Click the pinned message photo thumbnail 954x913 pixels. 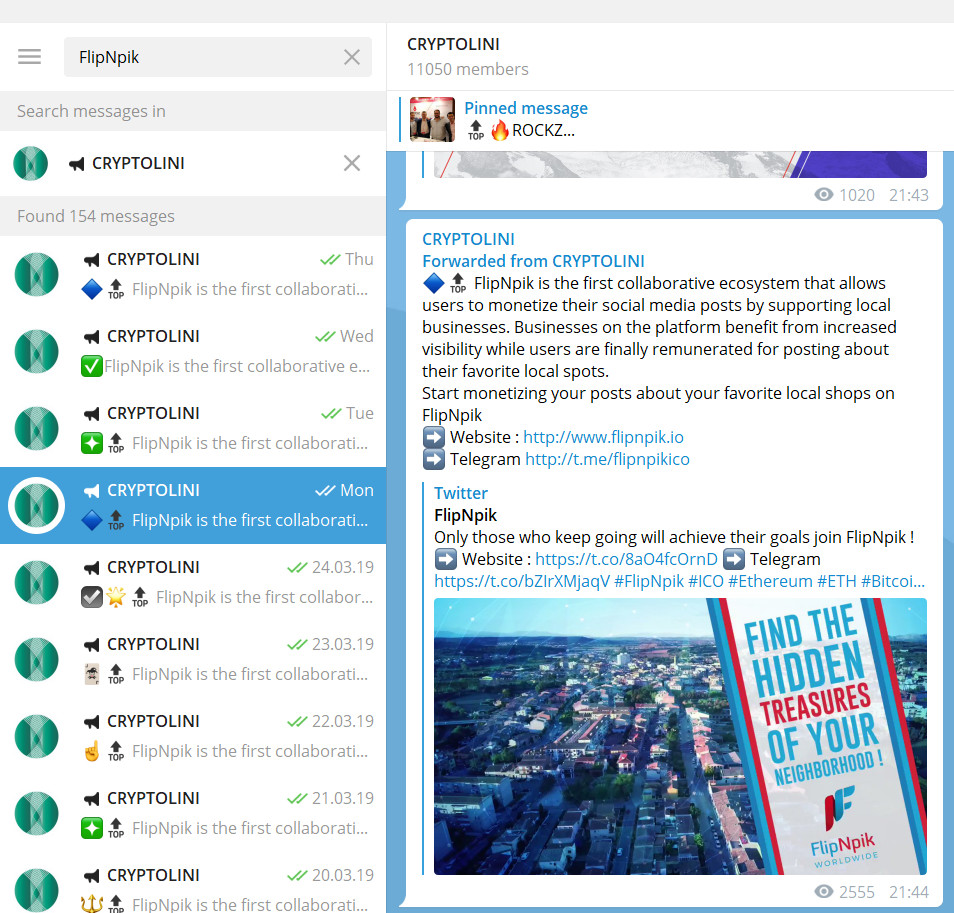click(432, 119)
